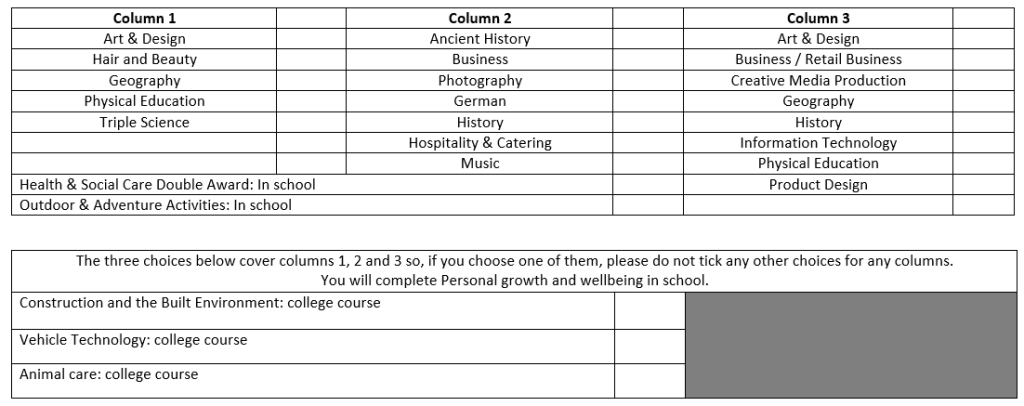Tick the box for Vehicle Technology college course
Screen dimensions: 1024x406
pos(650,347)
